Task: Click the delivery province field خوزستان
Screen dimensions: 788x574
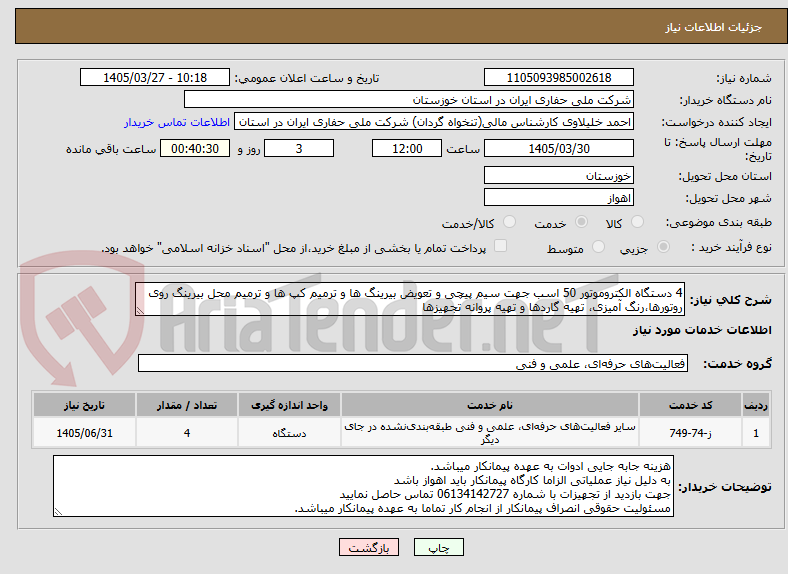Action: [x=559, y=175]
